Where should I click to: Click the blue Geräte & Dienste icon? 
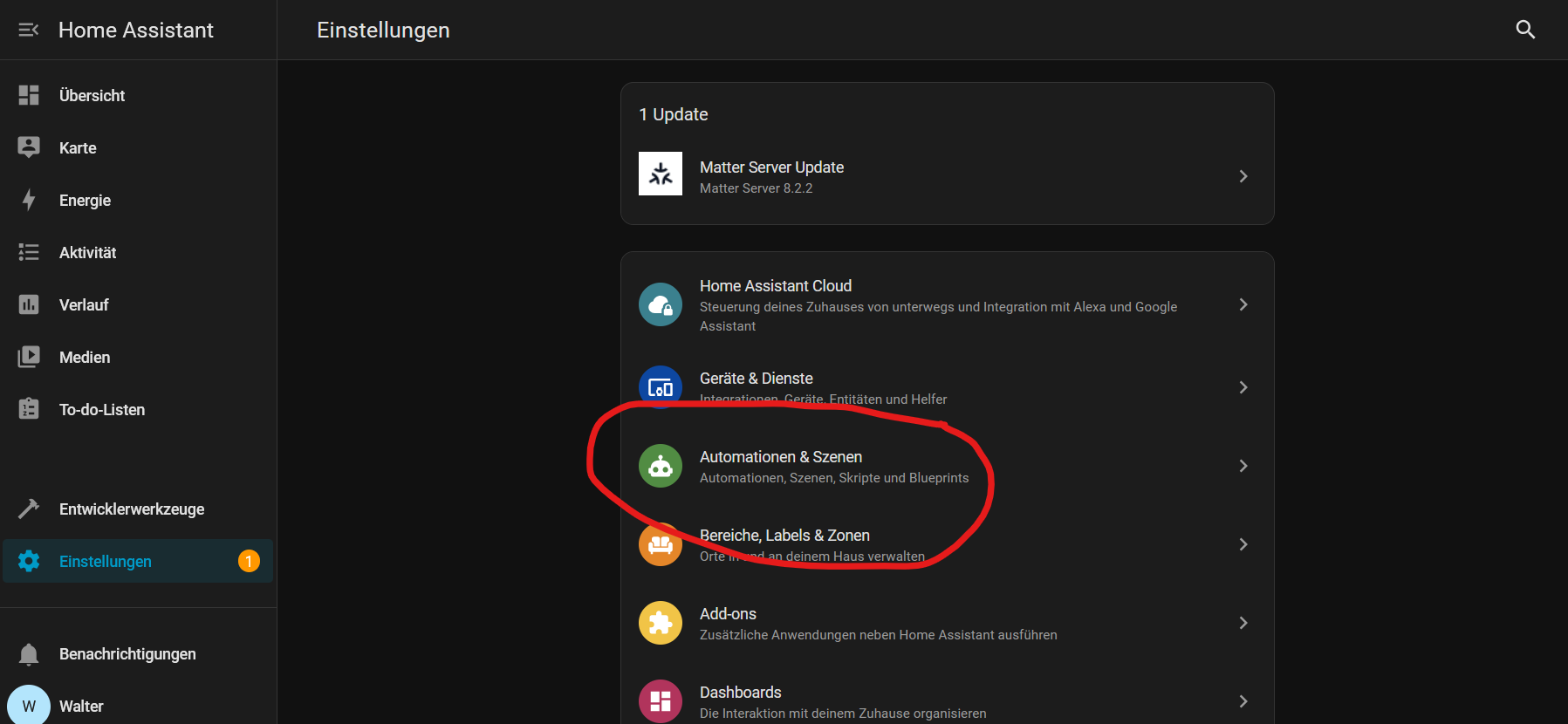(x=661, y=387)
